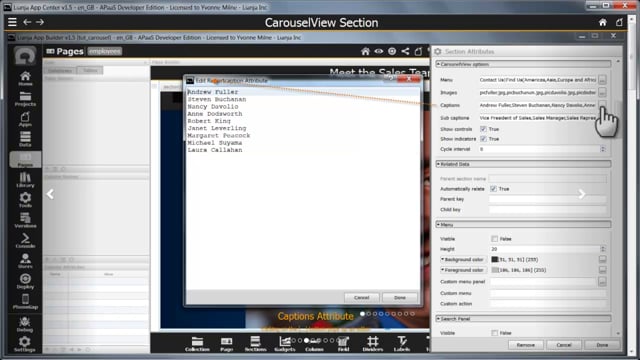Viewport: 640px width, 360px height.
Task: Open Projects in the left sidebar
Action: (25, 98)
